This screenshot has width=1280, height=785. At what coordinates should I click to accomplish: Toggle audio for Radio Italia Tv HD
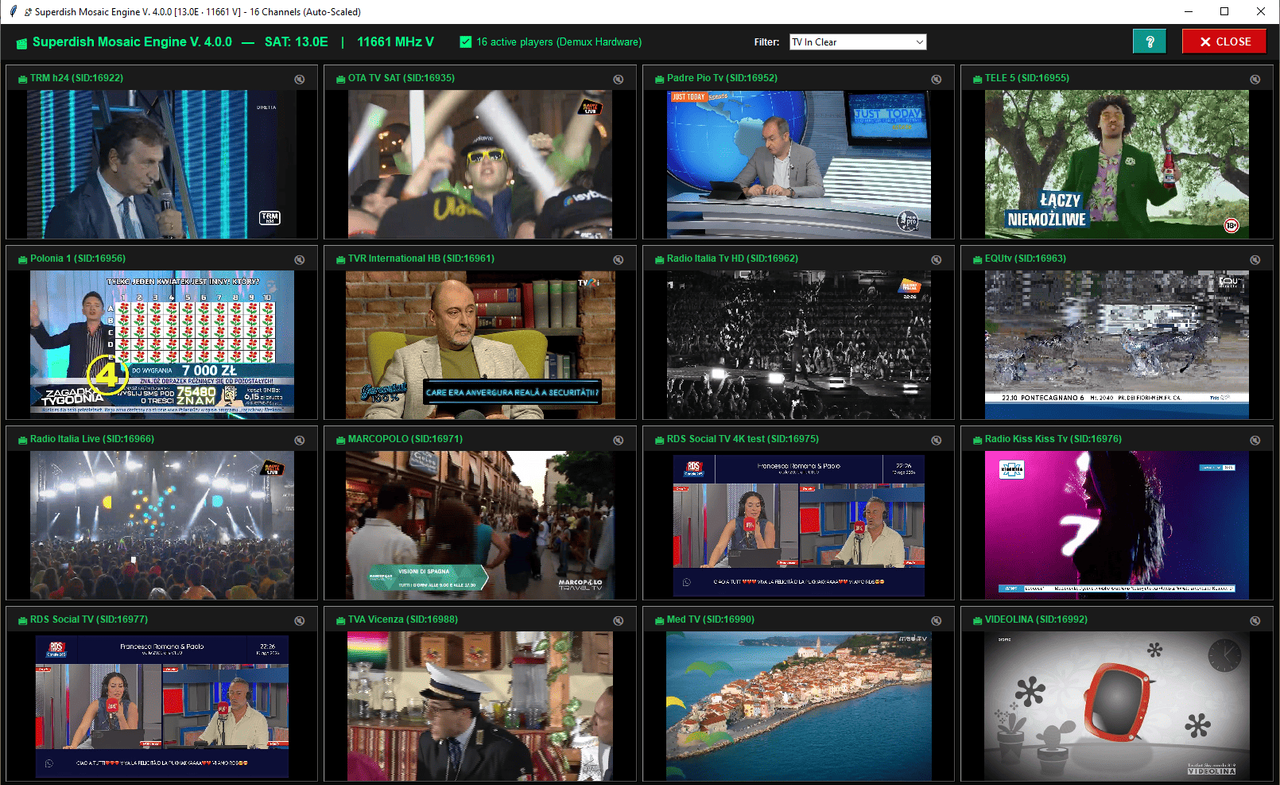(936, 260)
